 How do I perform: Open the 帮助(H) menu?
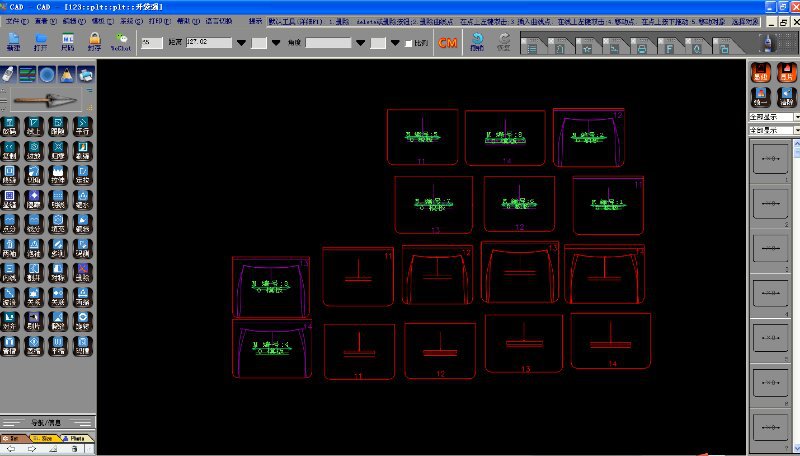(x=188, y=21)
